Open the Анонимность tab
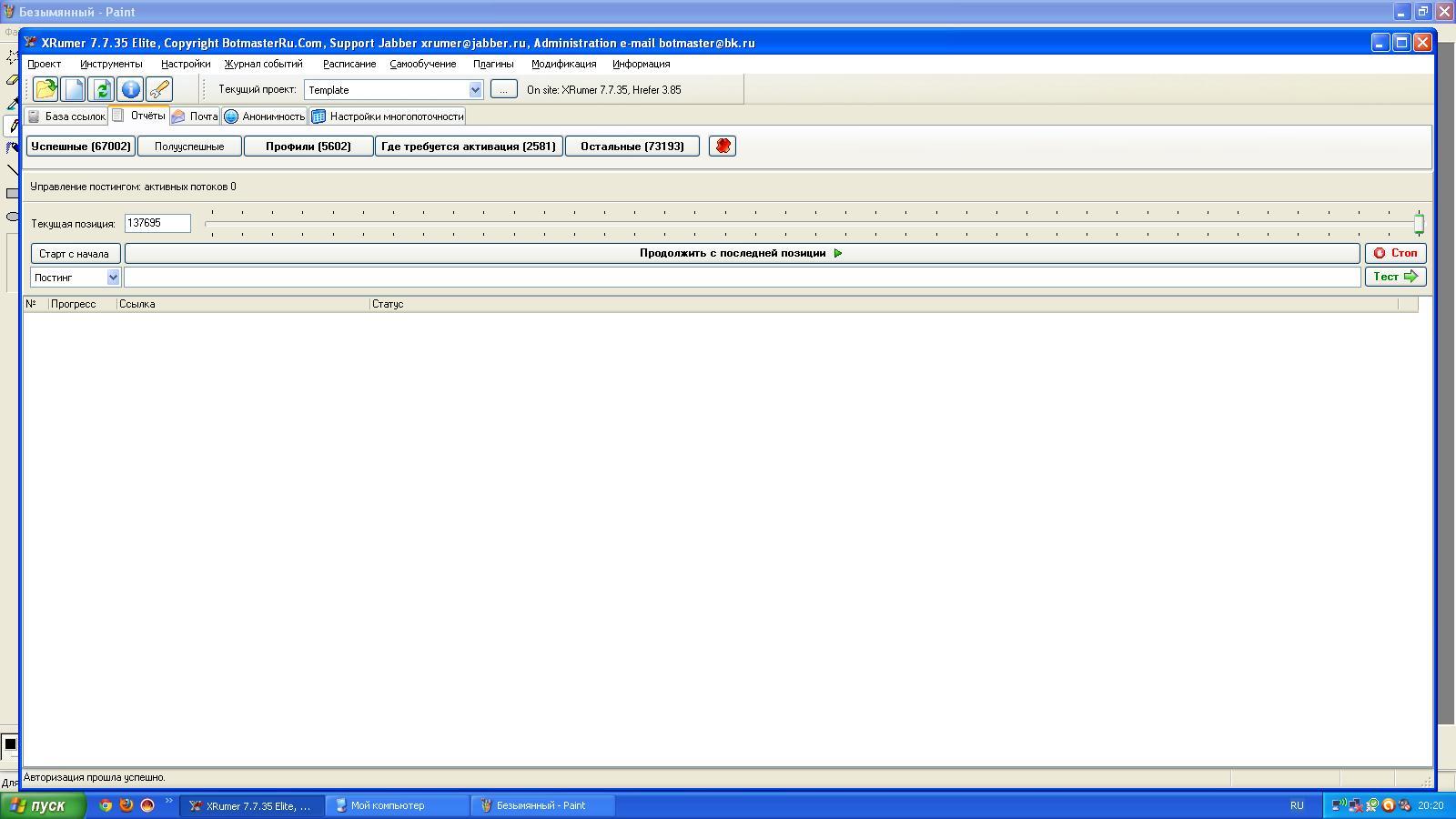1456x819 pixels. point(264,116)
